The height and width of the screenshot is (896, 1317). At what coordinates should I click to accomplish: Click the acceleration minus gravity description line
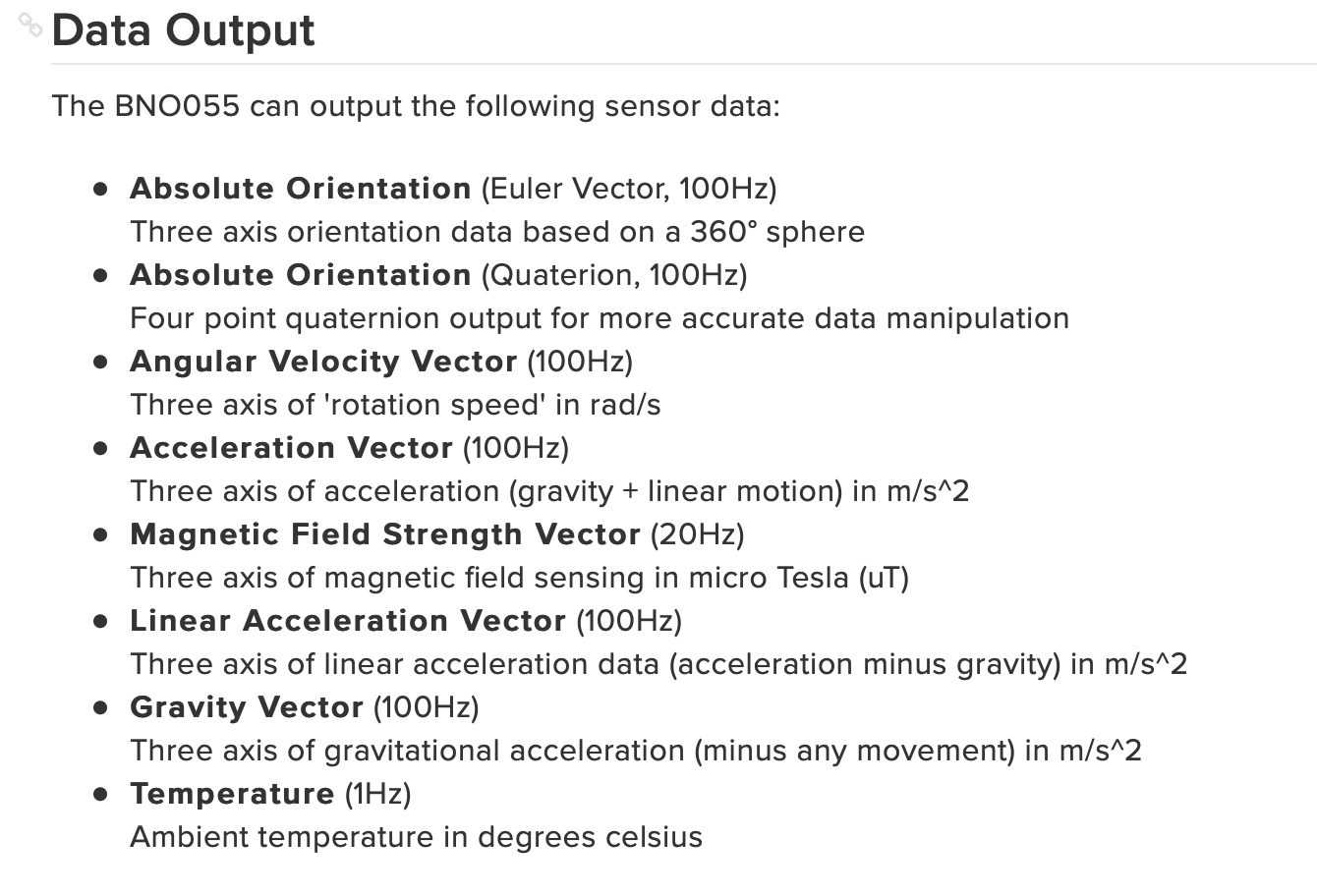(x=658, y=664)
